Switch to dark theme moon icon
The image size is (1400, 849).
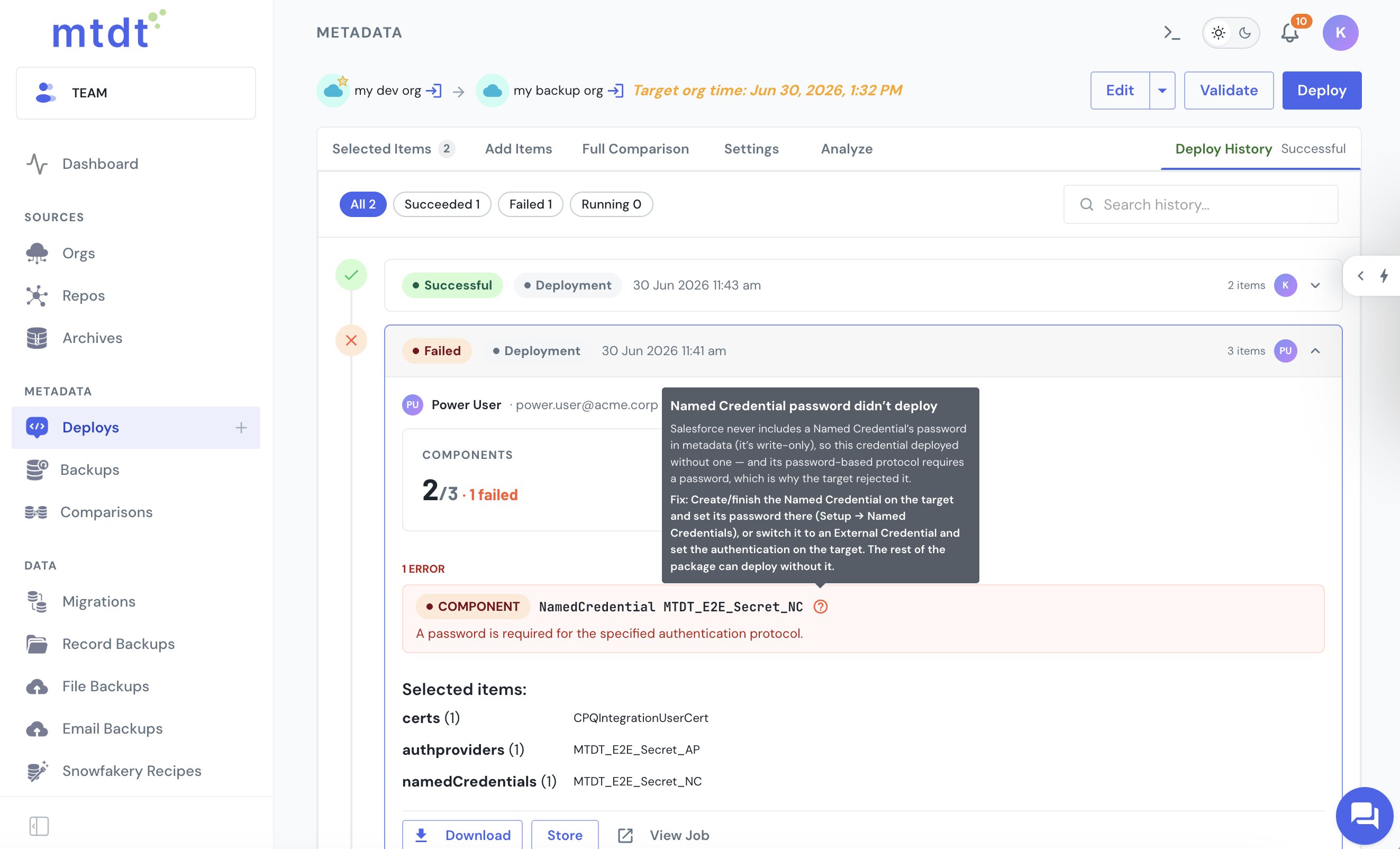tap(1245, 33)
